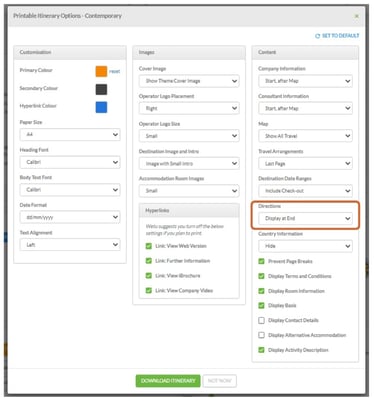
Task: Toggle Display Activity Description checkbox
Action: tap(261, 350)
